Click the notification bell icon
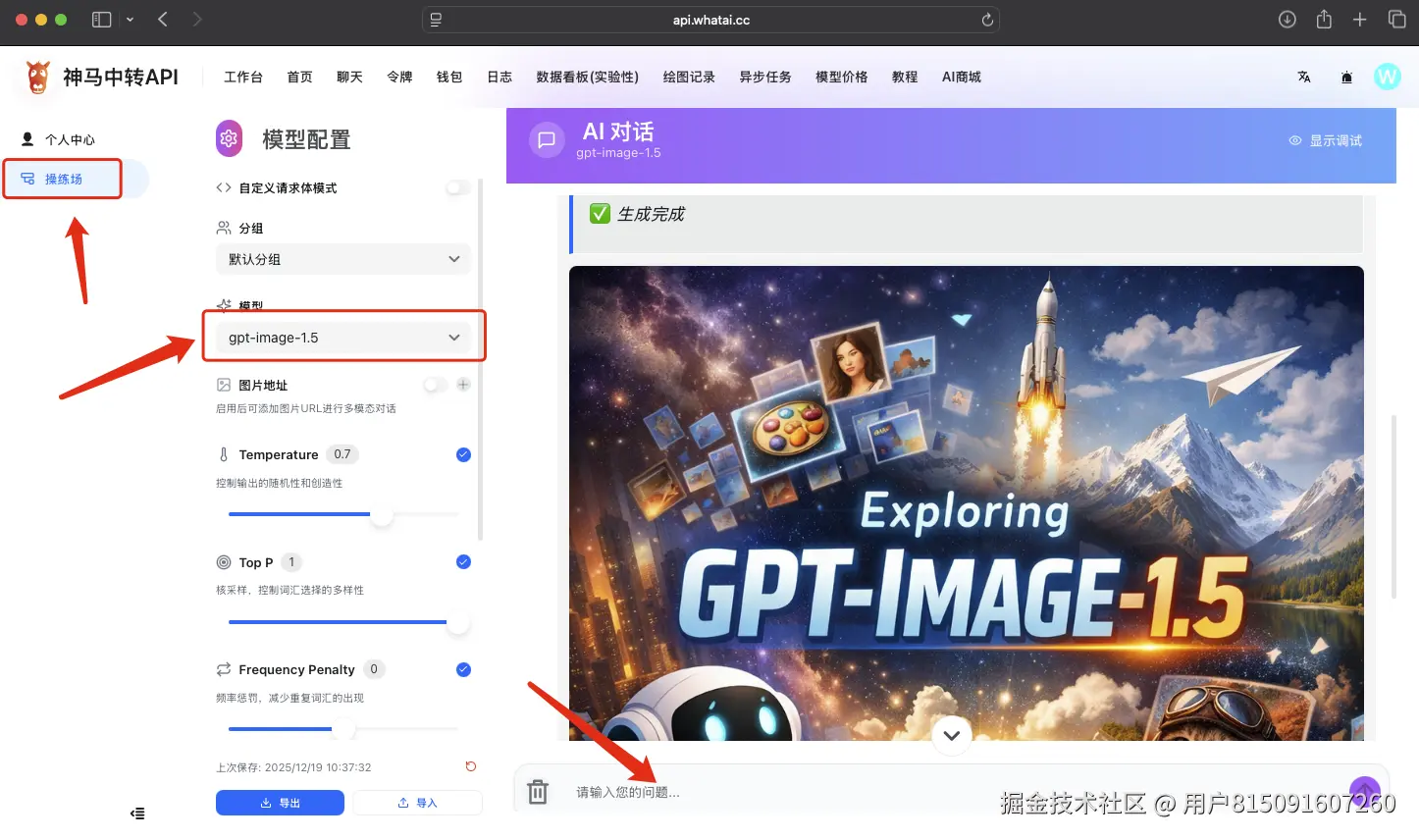 pos(1346,76)
